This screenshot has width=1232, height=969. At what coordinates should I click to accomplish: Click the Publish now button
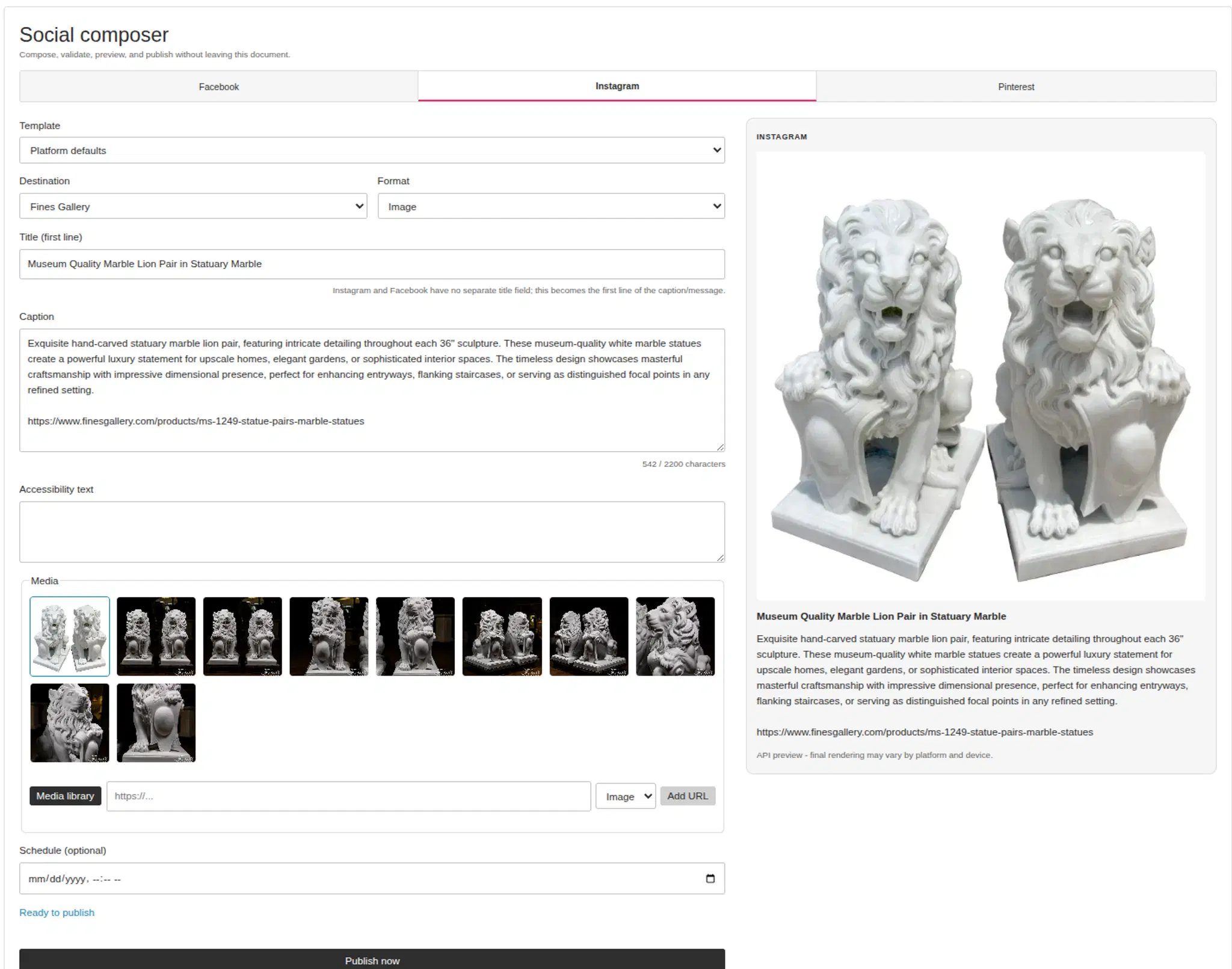tap(372, 960)
